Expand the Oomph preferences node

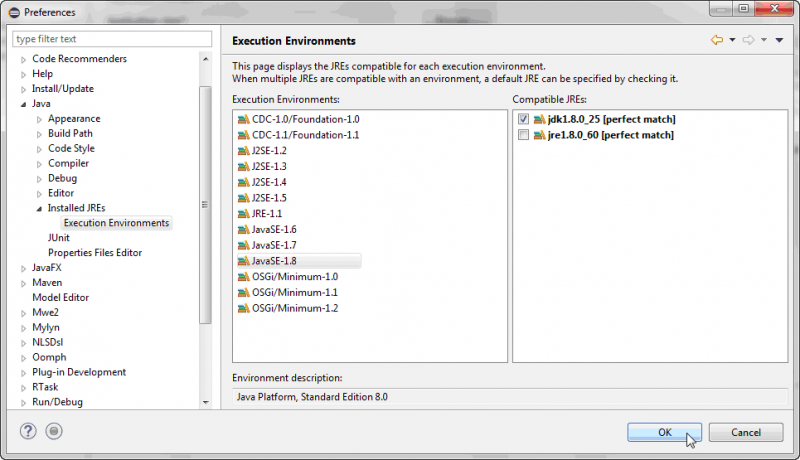(23, 358)
